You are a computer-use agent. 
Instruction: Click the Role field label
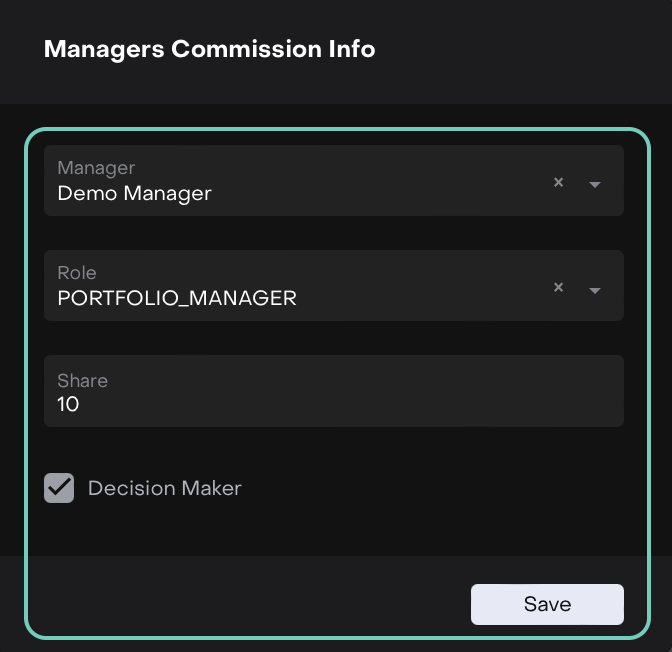(x=77, y=273)
